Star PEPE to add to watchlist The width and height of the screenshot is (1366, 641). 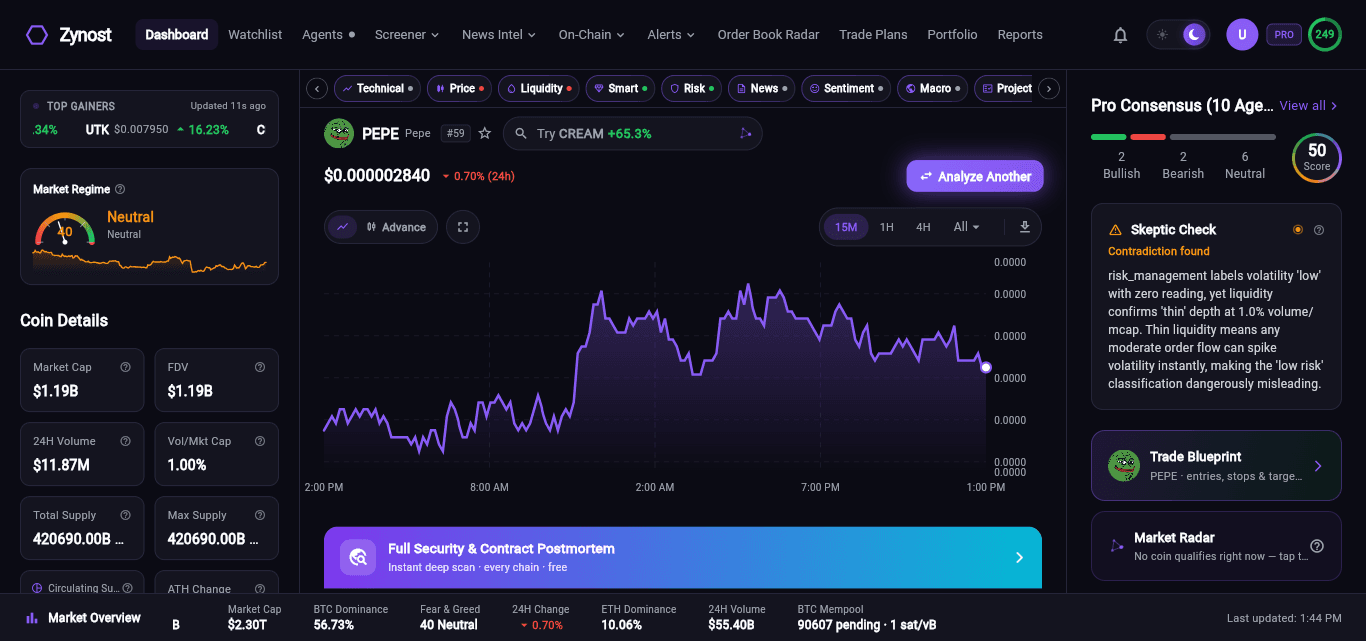click(x=485, y=133)
